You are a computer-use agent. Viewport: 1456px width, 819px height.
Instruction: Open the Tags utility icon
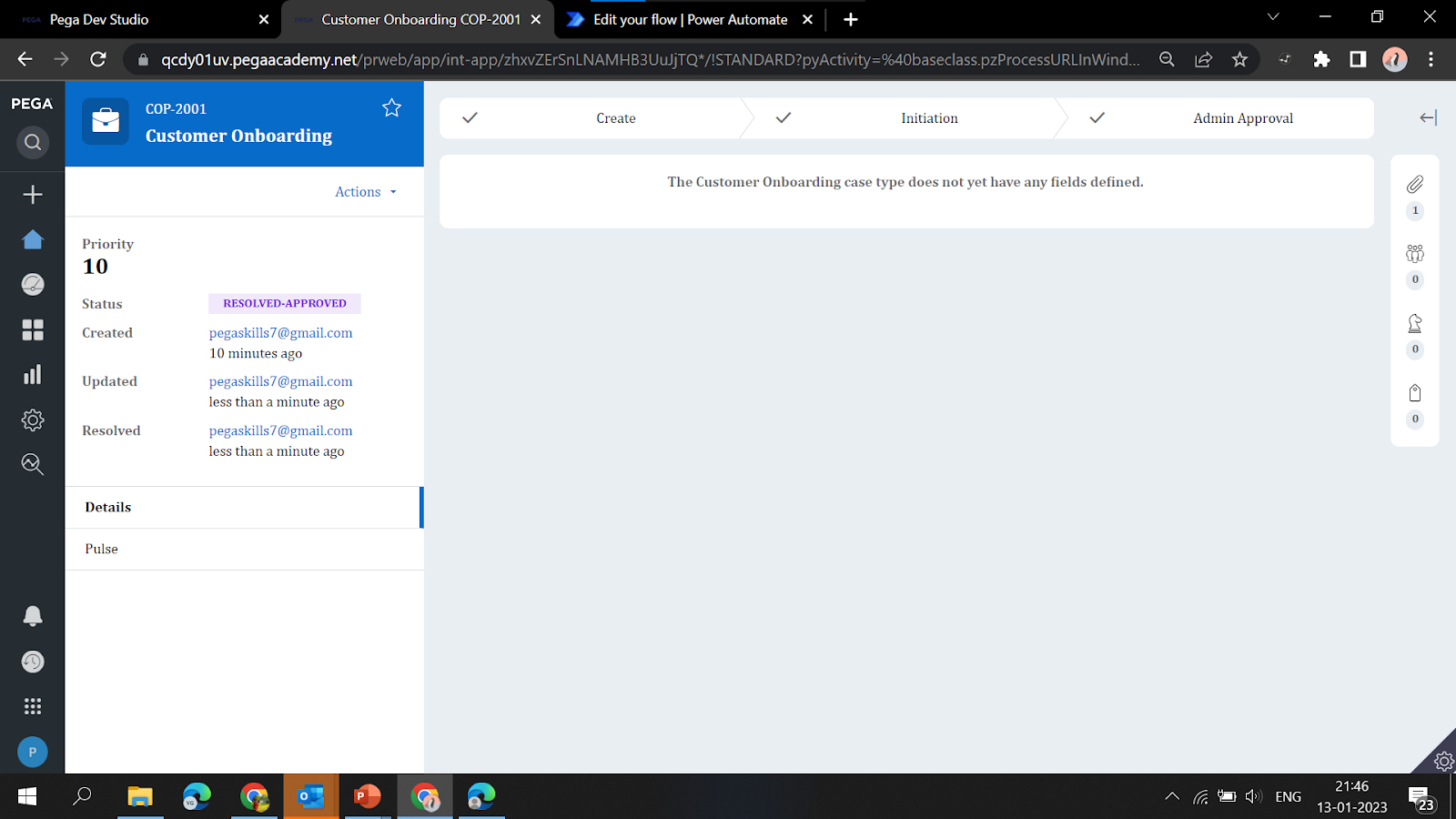click(1415, 393)
